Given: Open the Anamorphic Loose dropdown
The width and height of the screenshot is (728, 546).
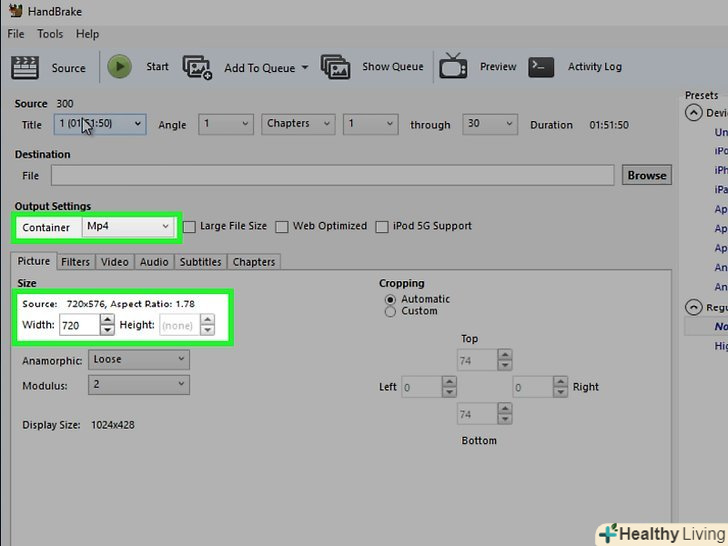Looking at the screenshot, I should (139, 359).
